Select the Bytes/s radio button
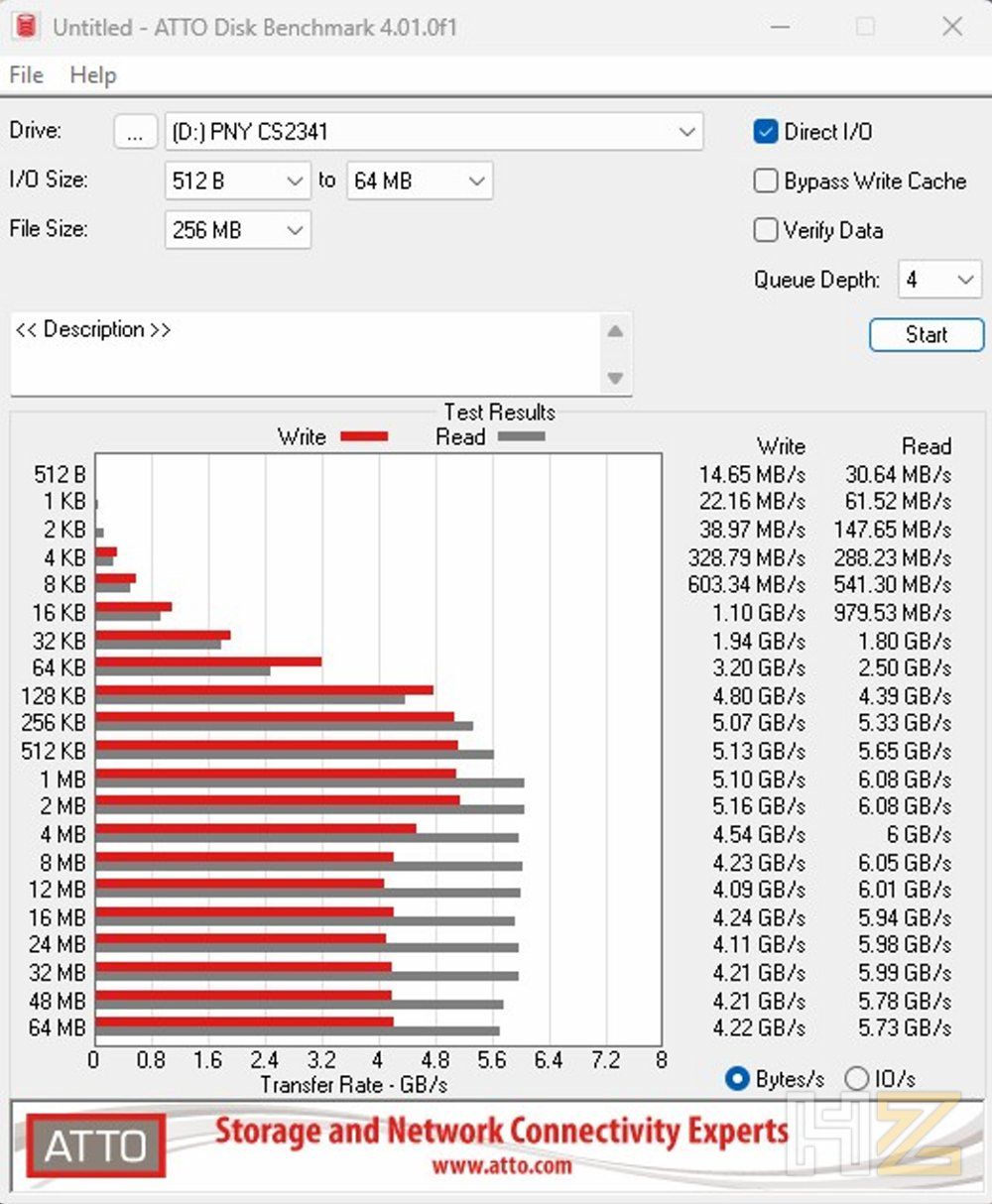 coord(737,1079)
